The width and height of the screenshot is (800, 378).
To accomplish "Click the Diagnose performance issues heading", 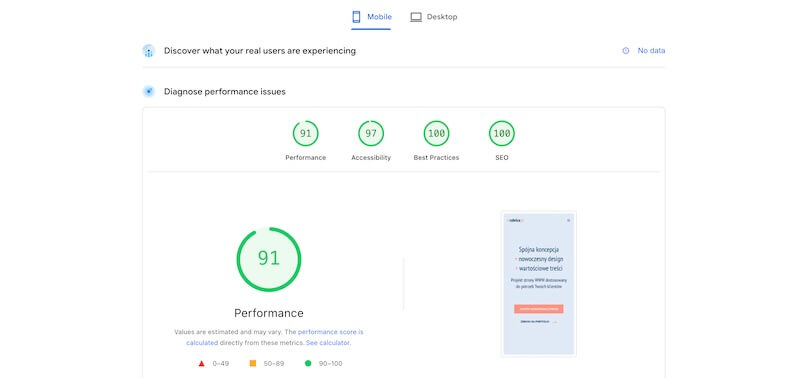I will pos(224,92).
